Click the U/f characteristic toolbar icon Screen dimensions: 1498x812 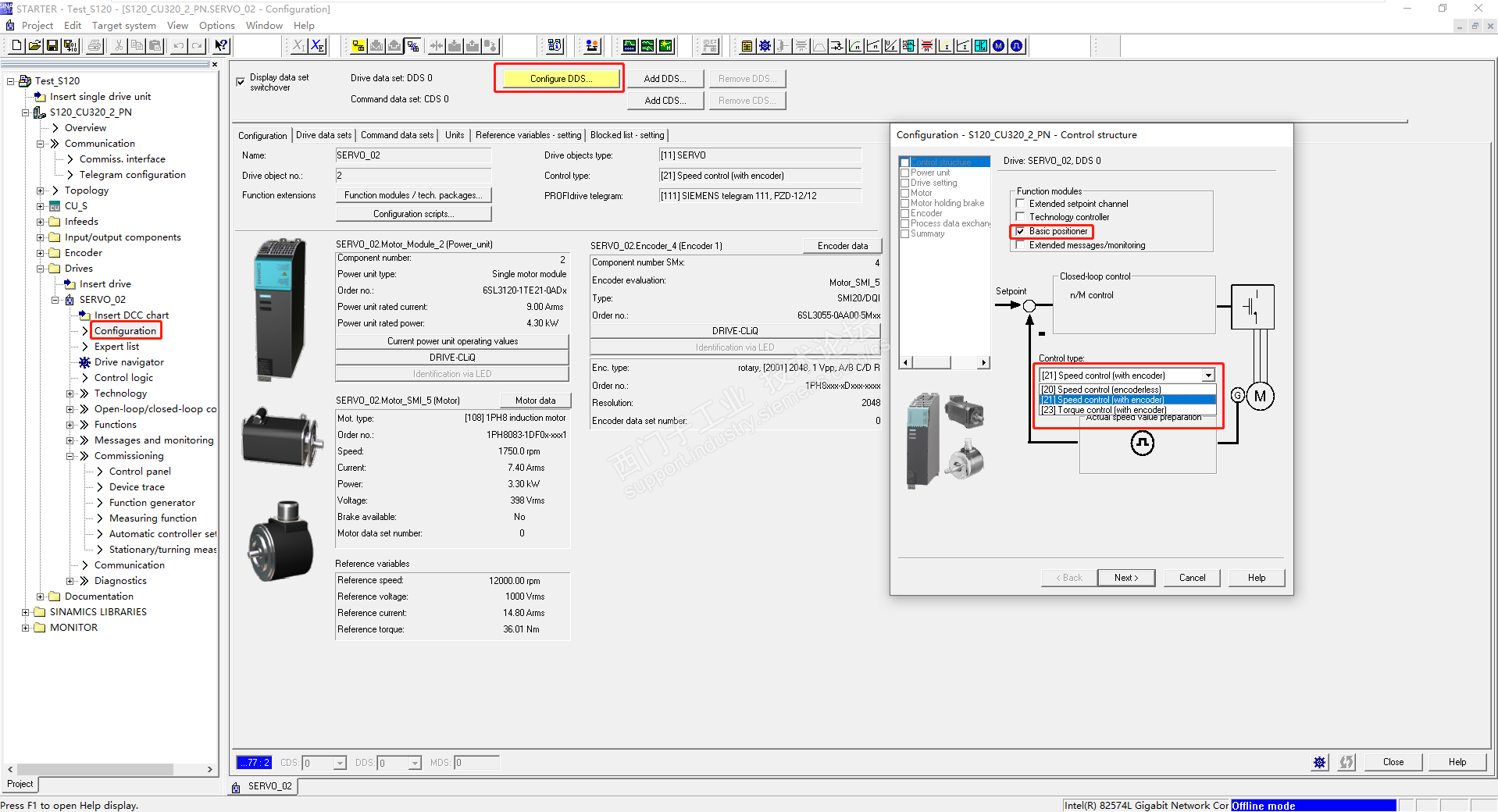(891, 46)
